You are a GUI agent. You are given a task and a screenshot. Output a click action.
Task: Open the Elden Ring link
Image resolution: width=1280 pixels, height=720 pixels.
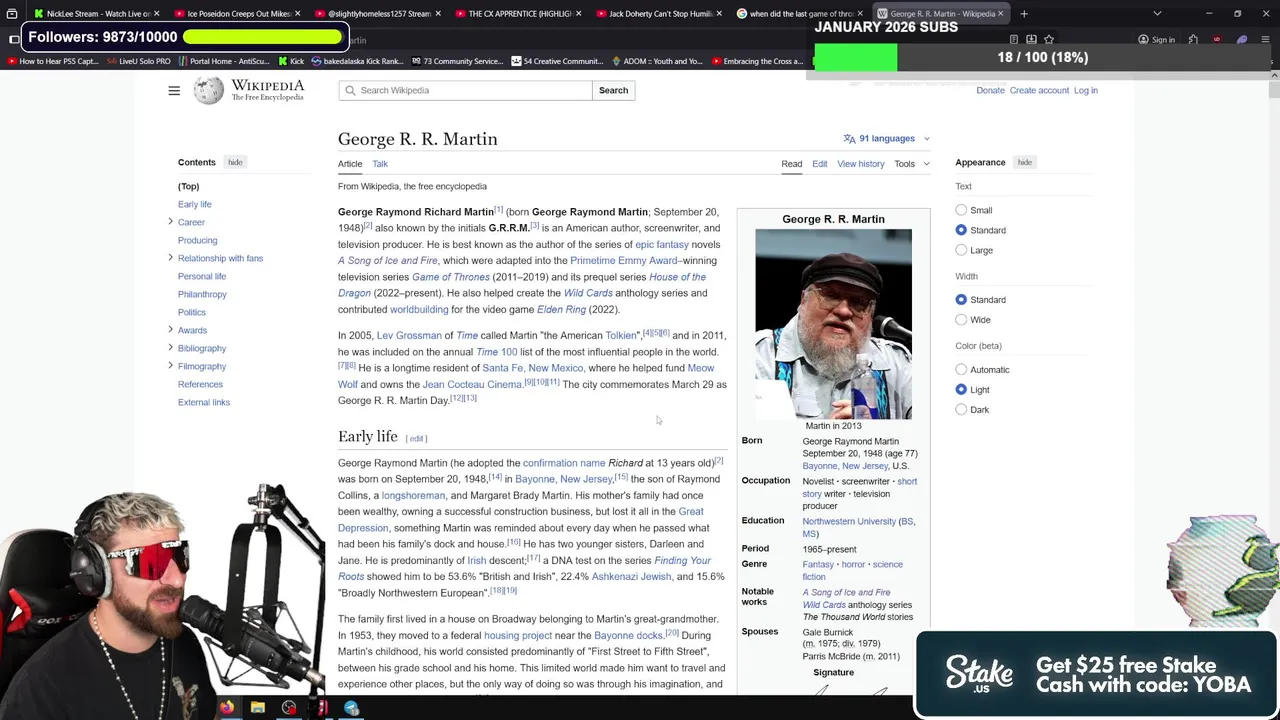(x=561, y=309)
